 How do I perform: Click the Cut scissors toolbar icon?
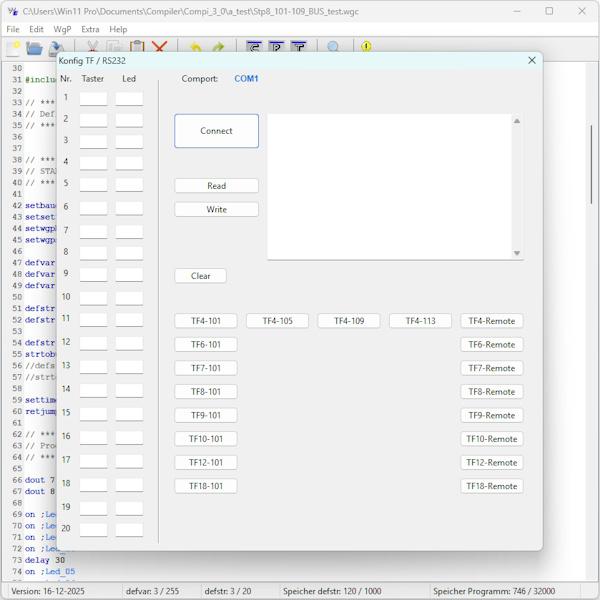93,47
